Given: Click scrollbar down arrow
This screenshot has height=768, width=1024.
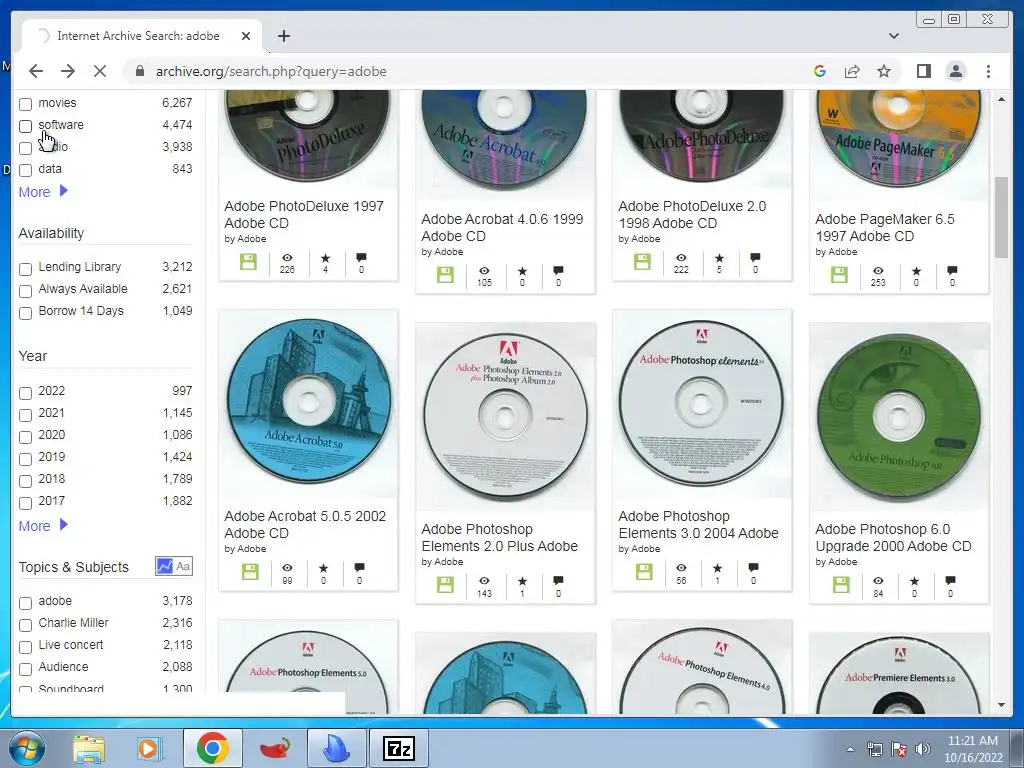Looking at the screenshot, I should pos(1001,705).
